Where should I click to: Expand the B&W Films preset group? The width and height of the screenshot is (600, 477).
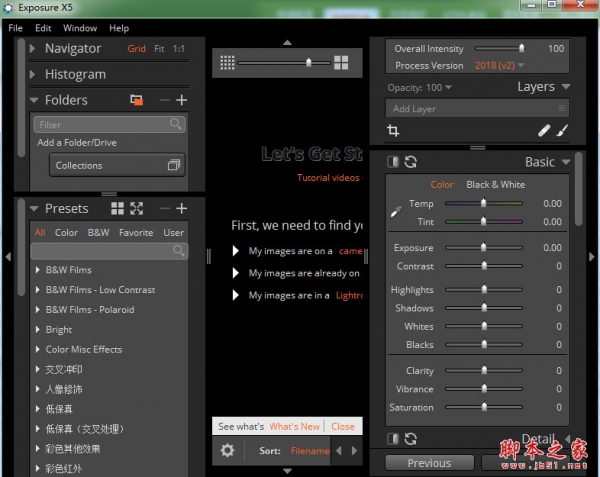[38, 270]
